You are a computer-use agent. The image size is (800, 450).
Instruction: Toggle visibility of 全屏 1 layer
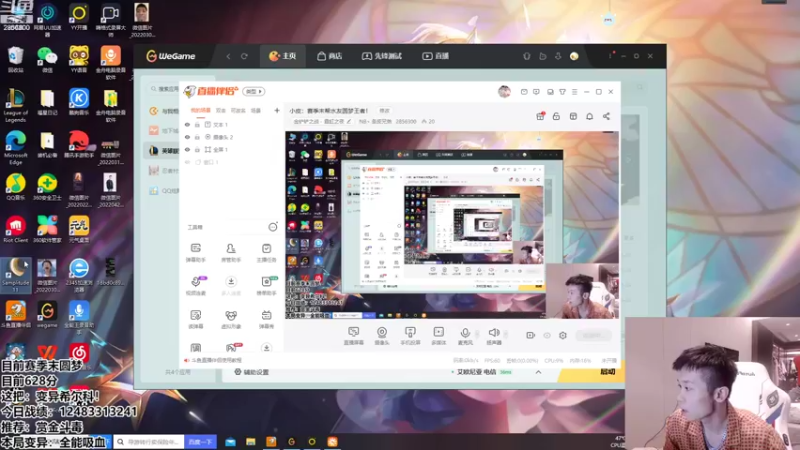(187, 149)
